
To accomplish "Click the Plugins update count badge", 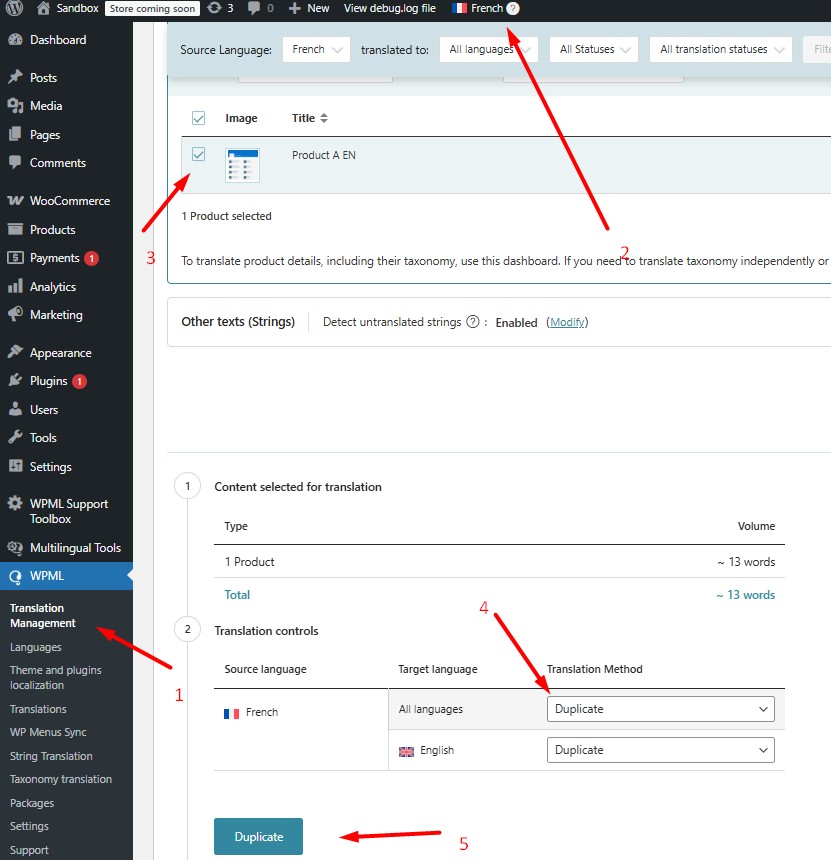I will tap(80, 381).
